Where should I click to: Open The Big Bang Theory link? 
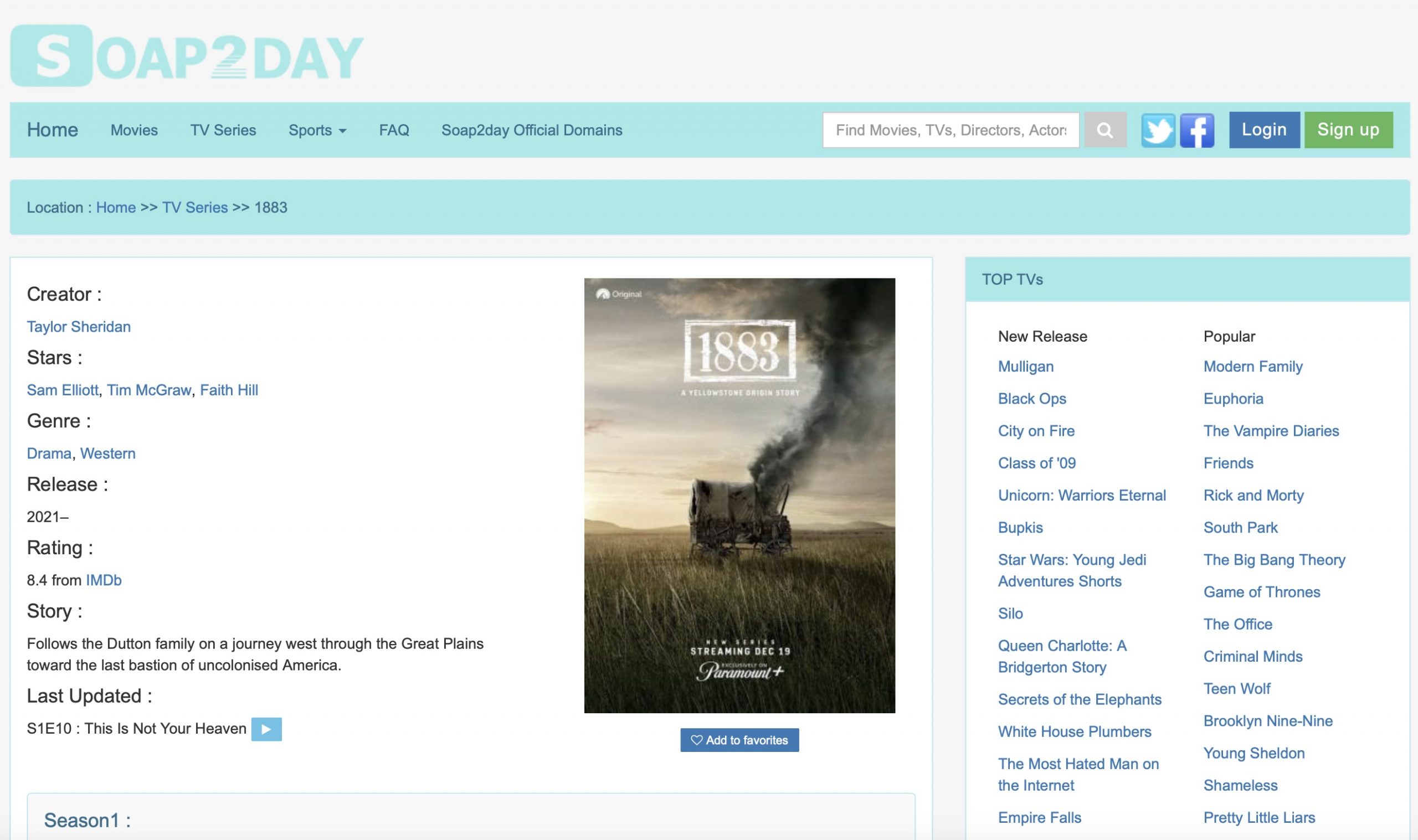(1274, 560)
